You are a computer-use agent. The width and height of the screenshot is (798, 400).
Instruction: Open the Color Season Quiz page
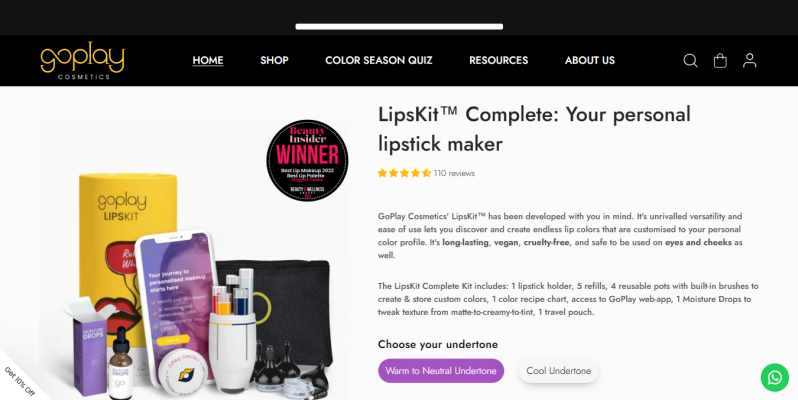(379, 60)
